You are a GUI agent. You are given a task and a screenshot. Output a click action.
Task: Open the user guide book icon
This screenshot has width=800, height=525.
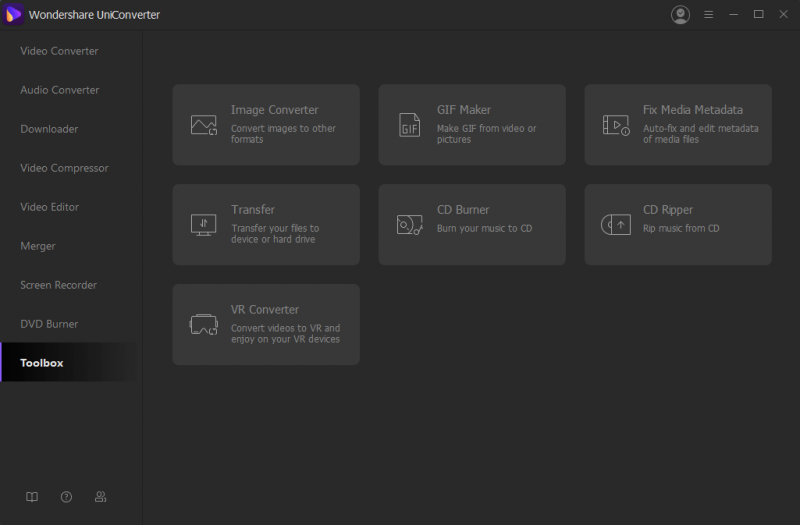pos(32,497)
